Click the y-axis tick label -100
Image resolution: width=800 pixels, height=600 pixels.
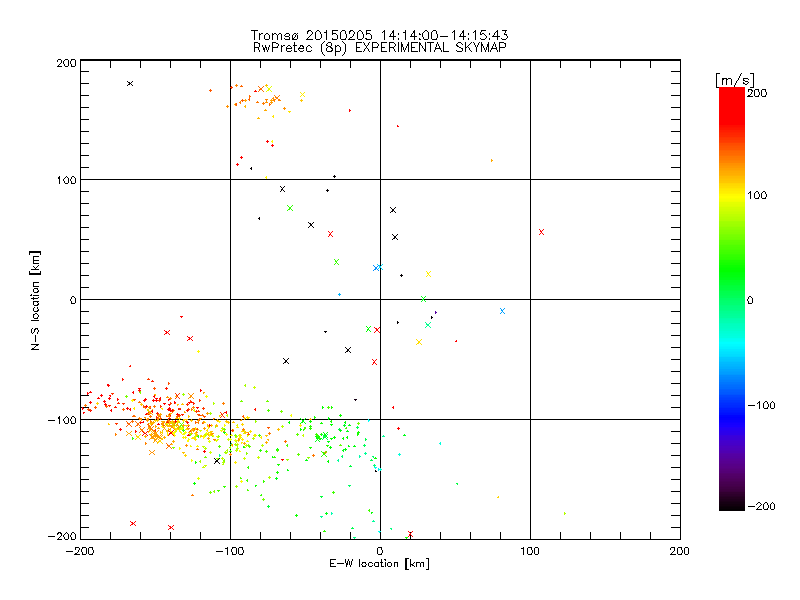tap(62, 420)
